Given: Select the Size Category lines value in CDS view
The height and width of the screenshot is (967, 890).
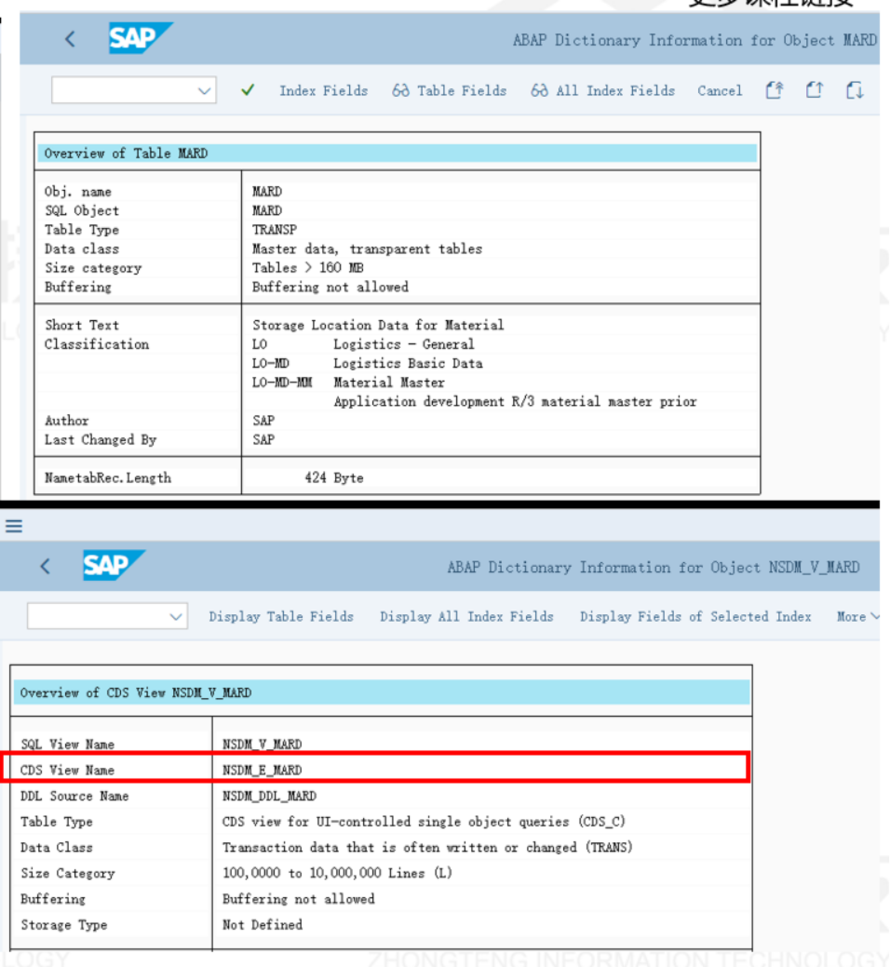Looking at the screenshot, I should coord(337,873).
